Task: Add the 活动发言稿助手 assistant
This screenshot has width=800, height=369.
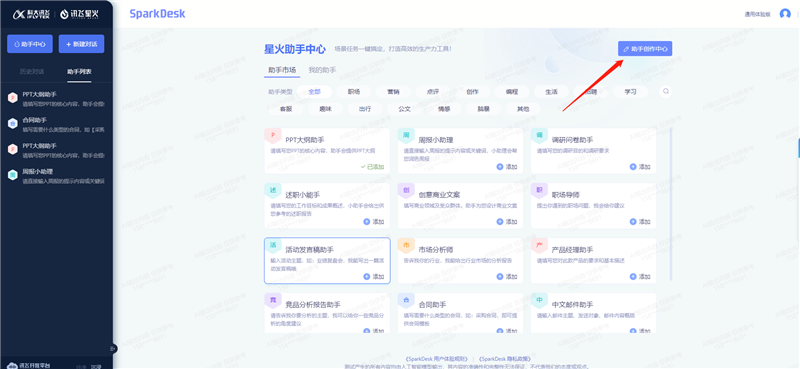Action: (x=373, y=277)
